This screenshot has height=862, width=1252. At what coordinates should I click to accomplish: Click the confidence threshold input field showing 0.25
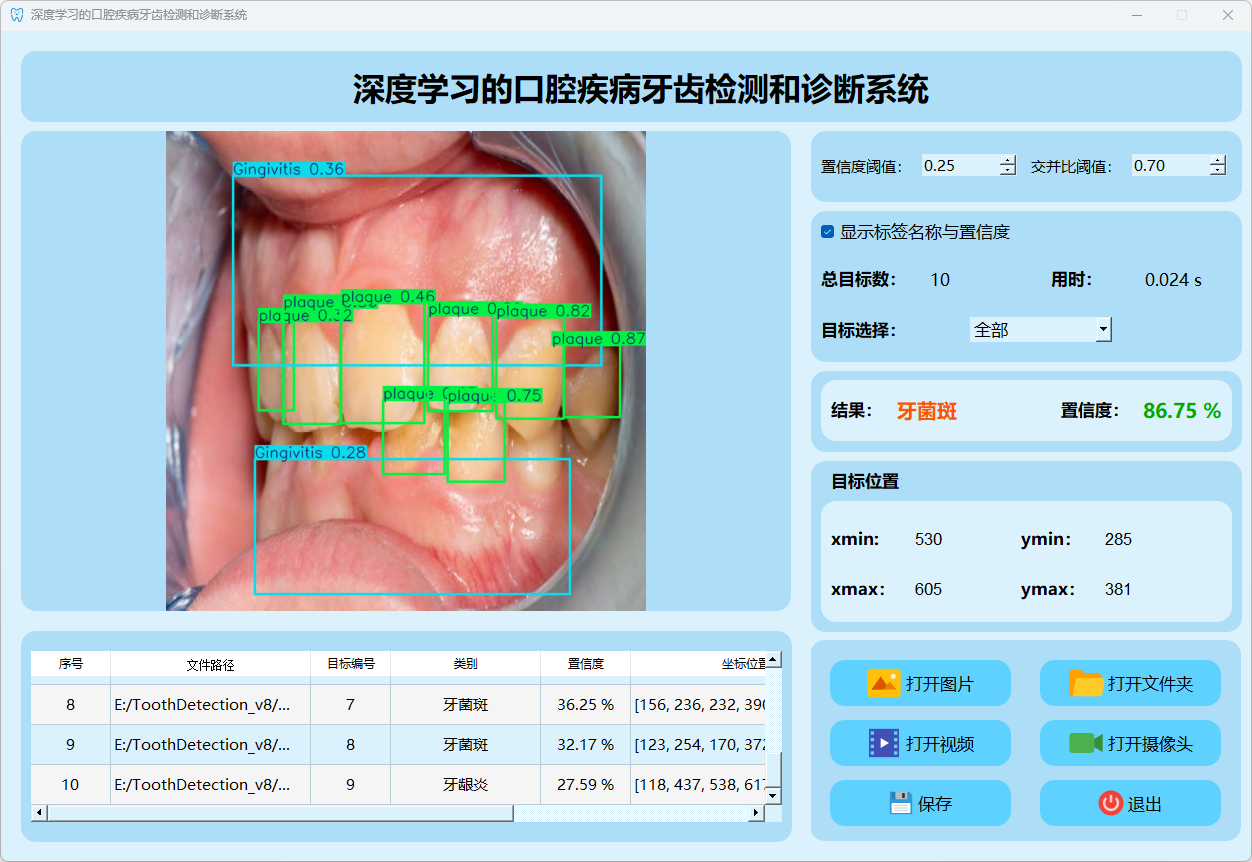(x=958, y=166)
